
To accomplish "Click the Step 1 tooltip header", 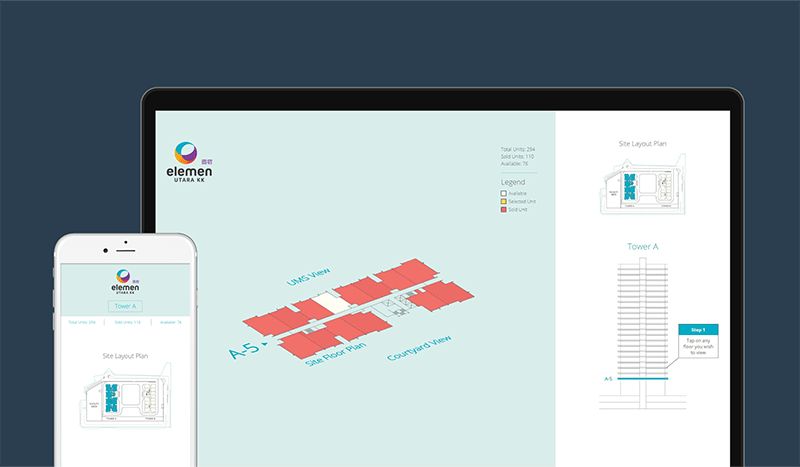I will point(698,329).
